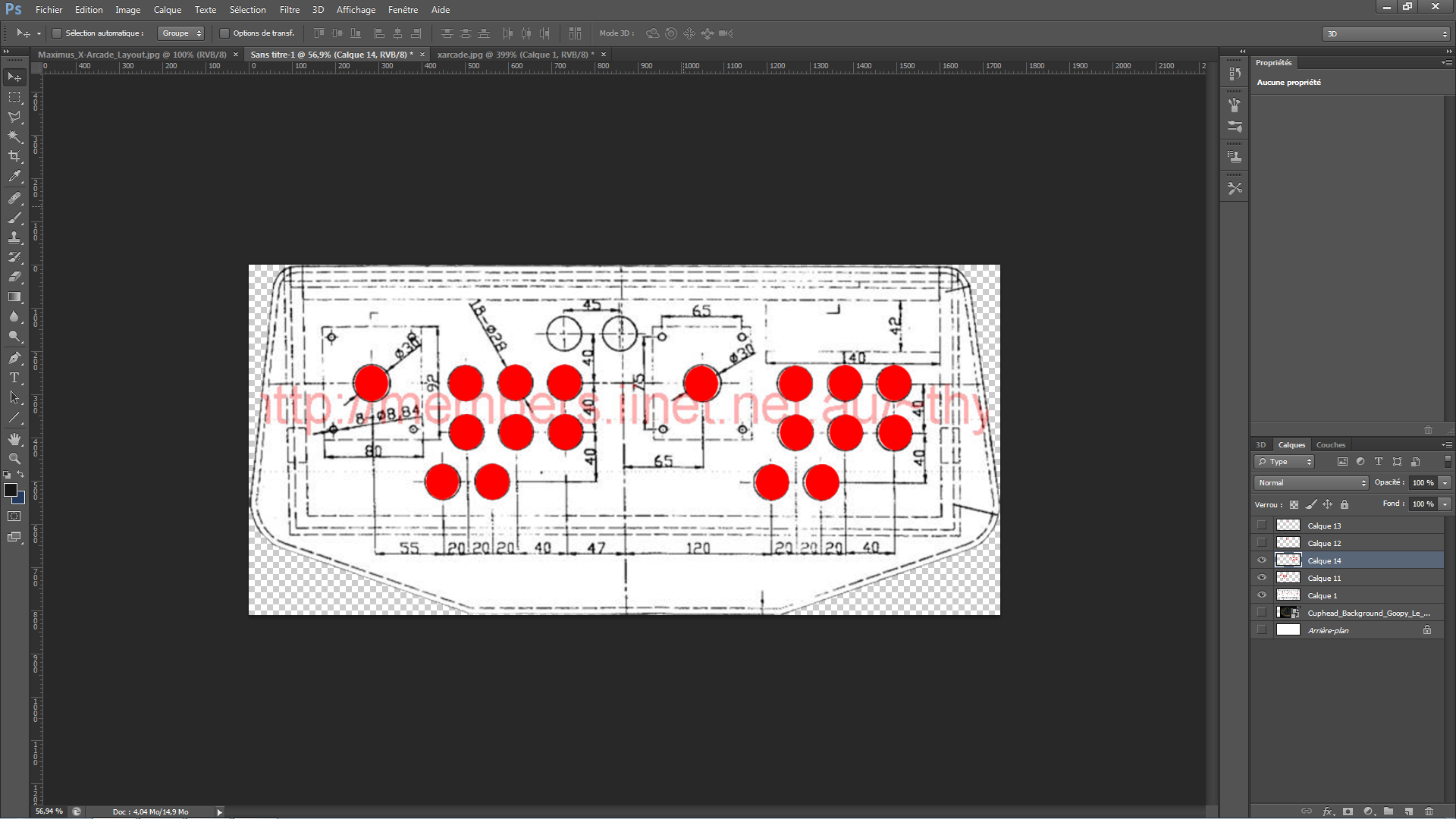Select the Cuphead_Background layer thumbnail
The height and width of the screenshot is (819, 1456).
[1288, 613]
